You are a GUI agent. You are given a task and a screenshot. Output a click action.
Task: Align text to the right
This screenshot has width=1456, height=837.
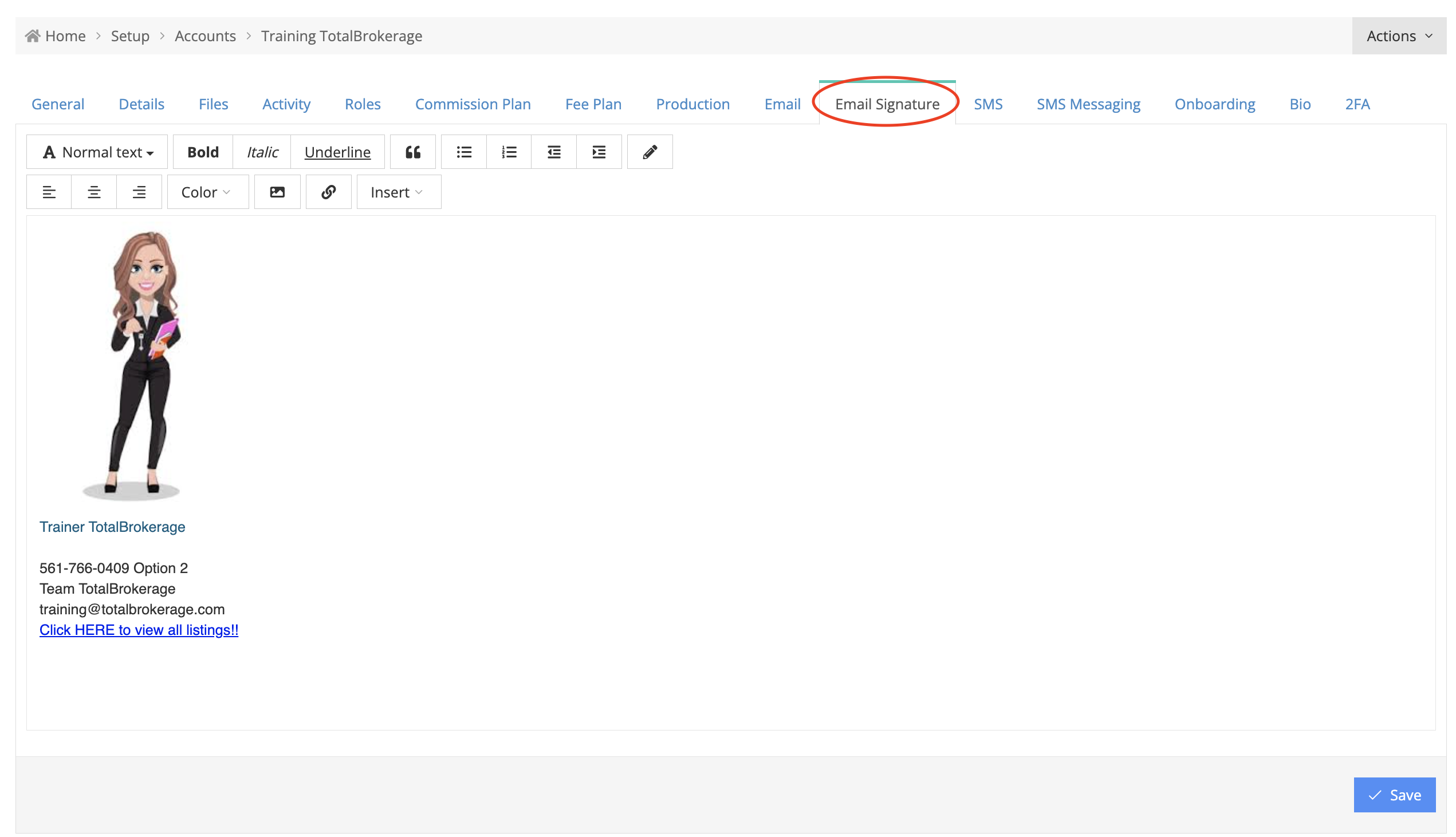pos(139,192)
